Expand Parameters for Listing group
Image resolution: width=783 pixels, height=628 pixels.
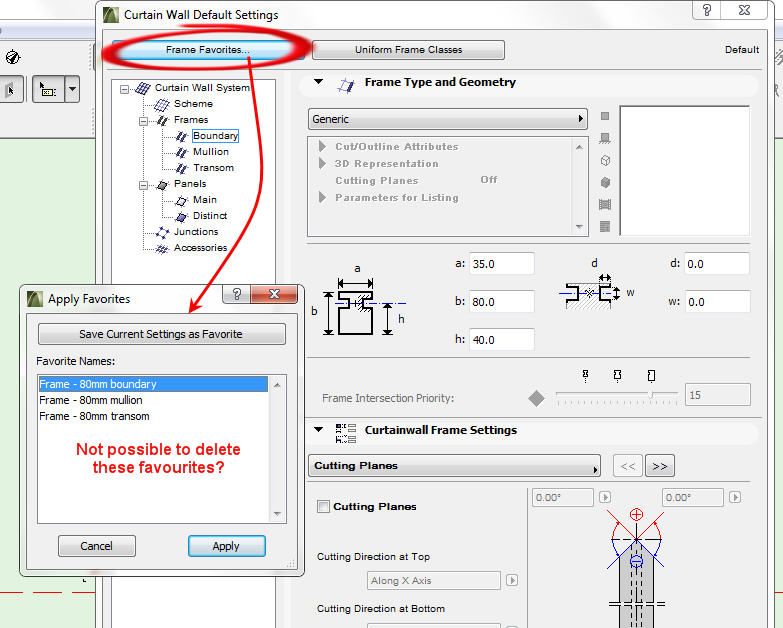[323, 197]
